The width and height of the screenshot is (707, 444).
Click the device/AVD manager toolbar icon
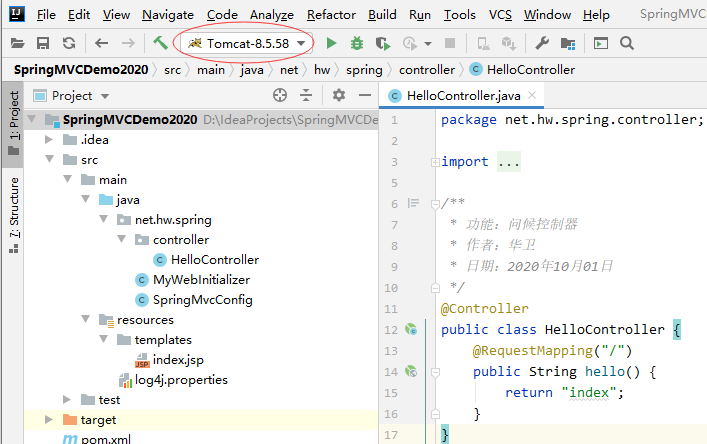pyautogui.click(x=483, y=43)
